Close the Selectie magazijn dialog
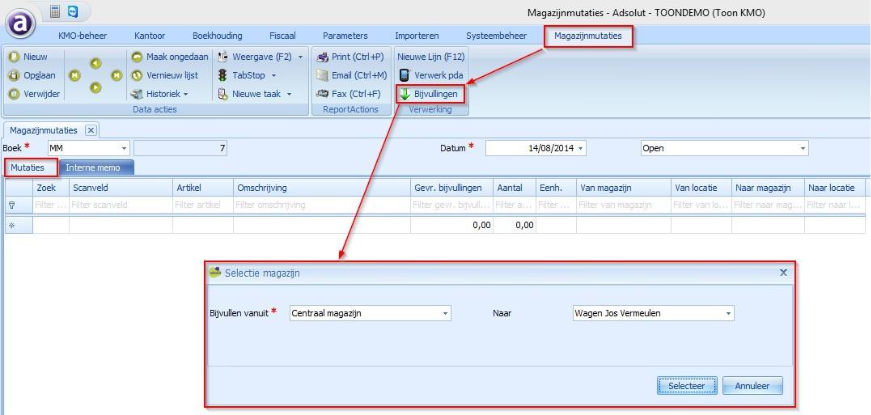The height and width of the screenshot is (415, 871). pos(783,272)
